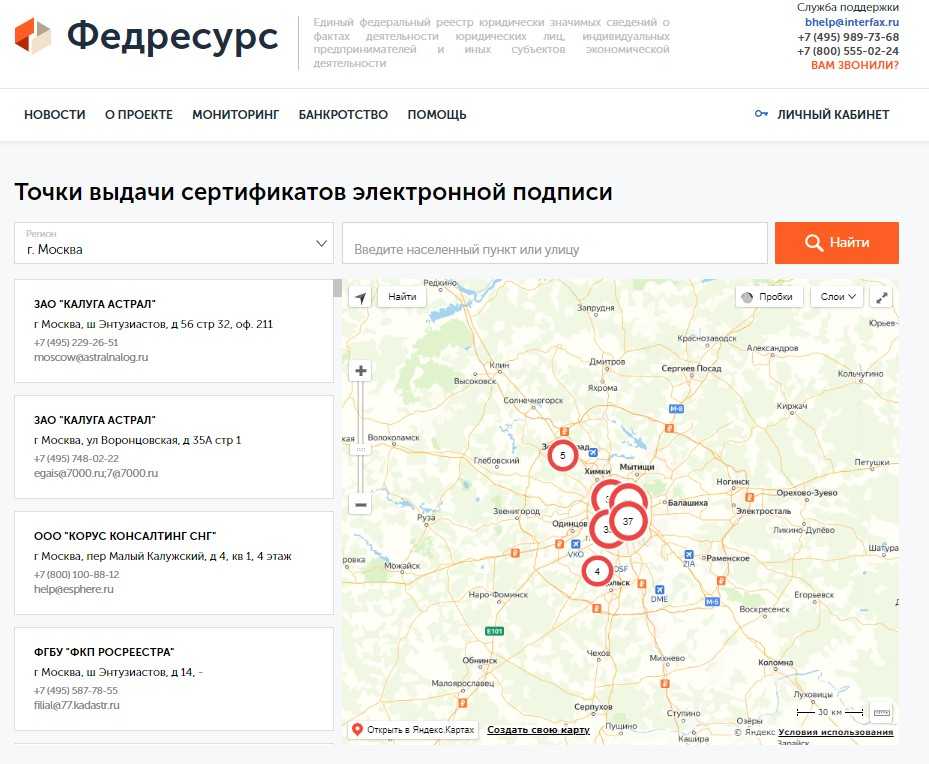The image size is (929, 764).
Task: Open Личный кабинет login link
Action: (822, 115)
